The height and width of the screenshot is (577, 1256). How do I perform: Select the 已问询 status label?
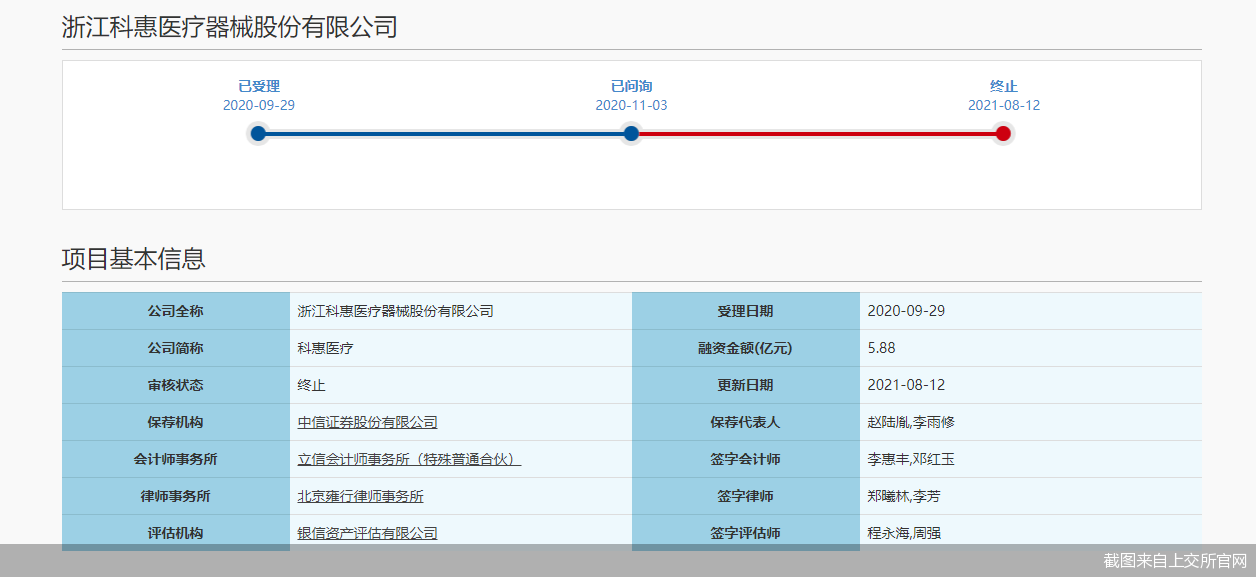point(631,86)
